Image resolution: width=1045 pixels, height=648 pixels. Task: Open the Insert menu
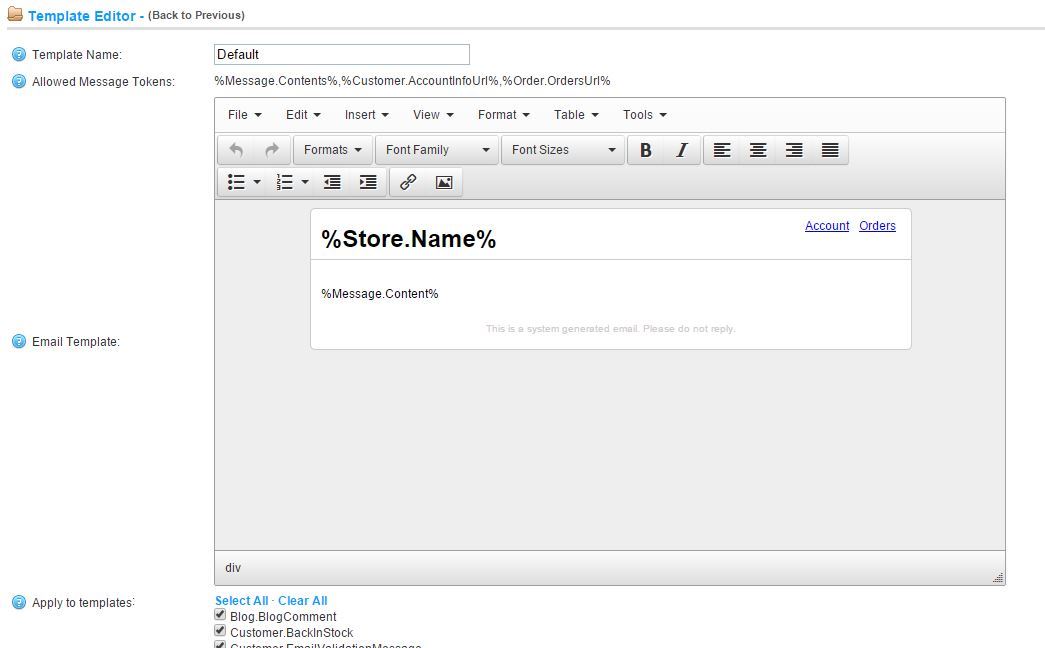[366, 115]
